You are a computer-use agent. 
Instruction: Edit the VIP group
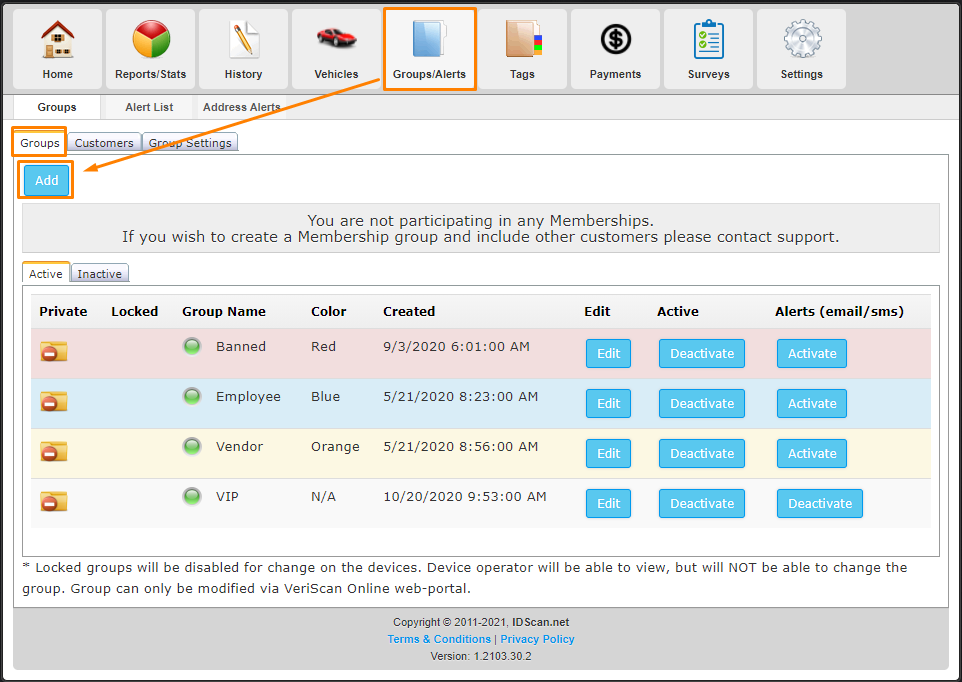click(608, 504)
